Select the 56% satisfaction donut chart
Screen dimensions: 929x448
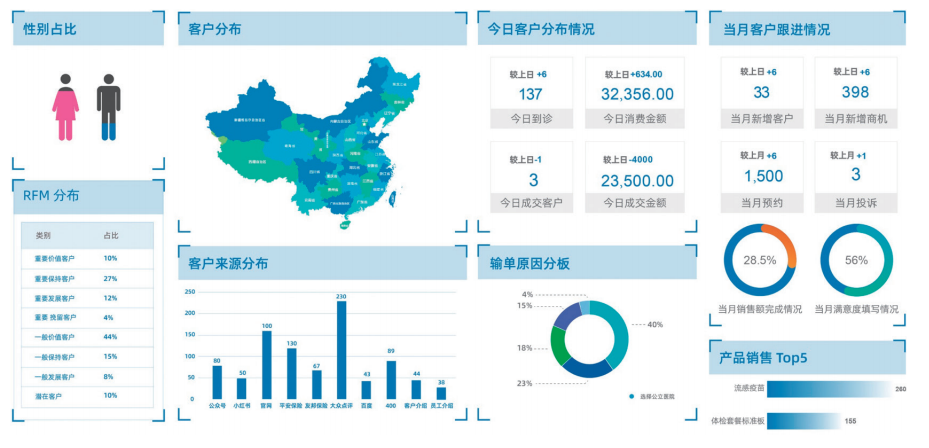tap(856, 260)
